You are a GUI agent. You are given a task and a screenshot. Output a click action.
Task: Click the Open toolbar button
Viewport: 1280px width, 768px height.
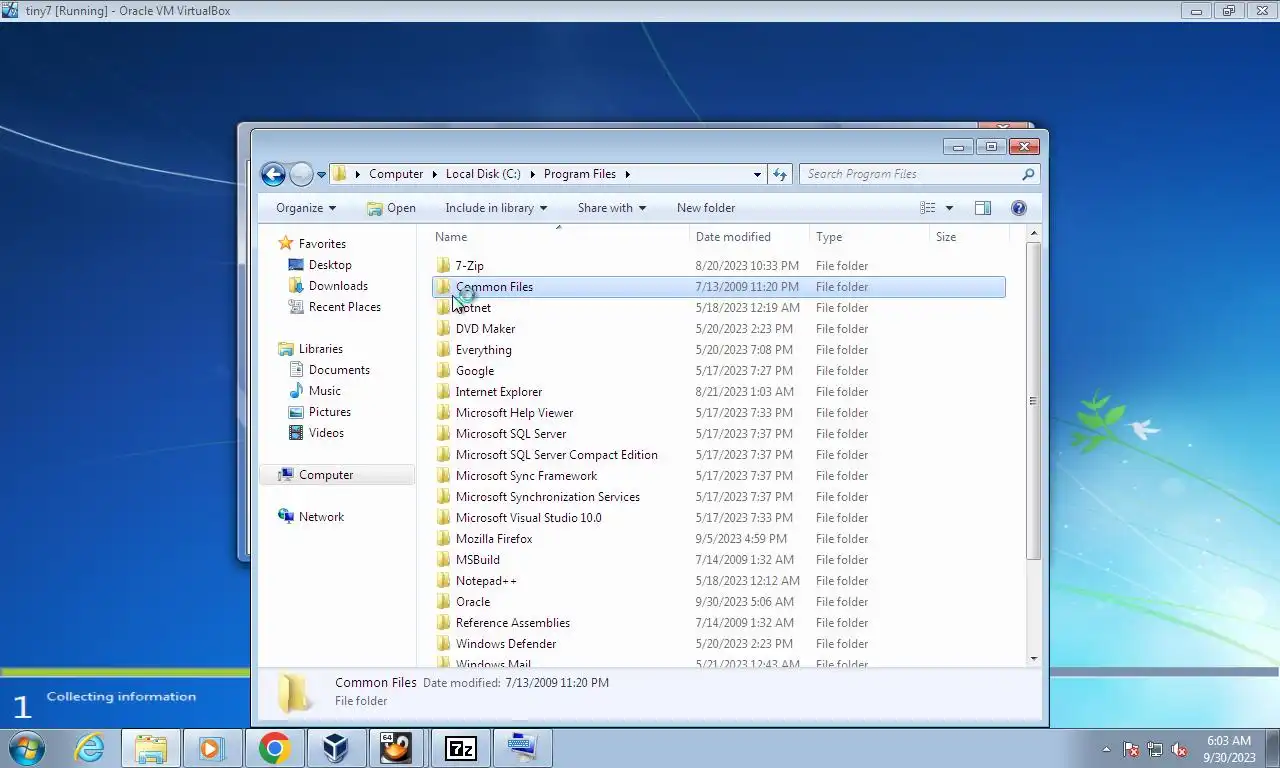391,208
